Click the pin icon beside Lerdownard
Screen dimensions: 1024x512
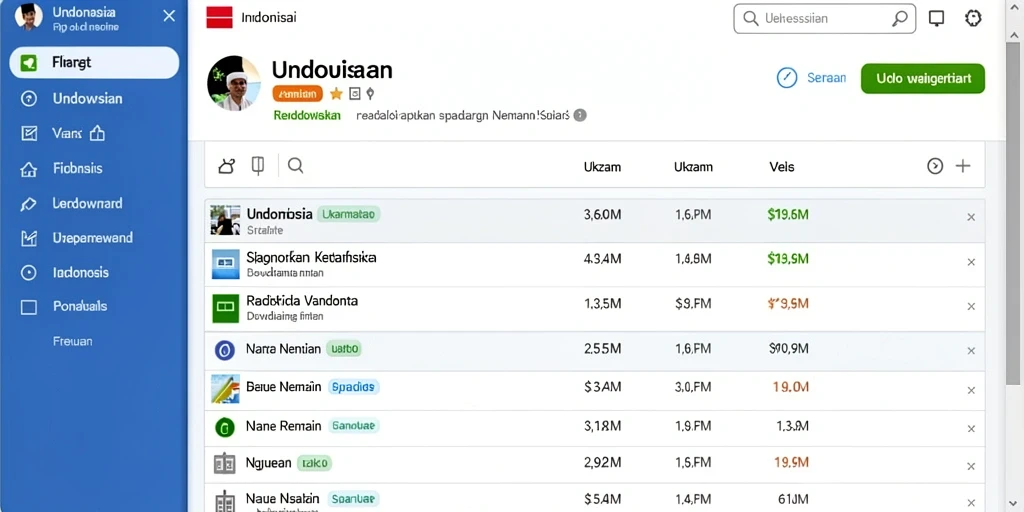(29, 204)
